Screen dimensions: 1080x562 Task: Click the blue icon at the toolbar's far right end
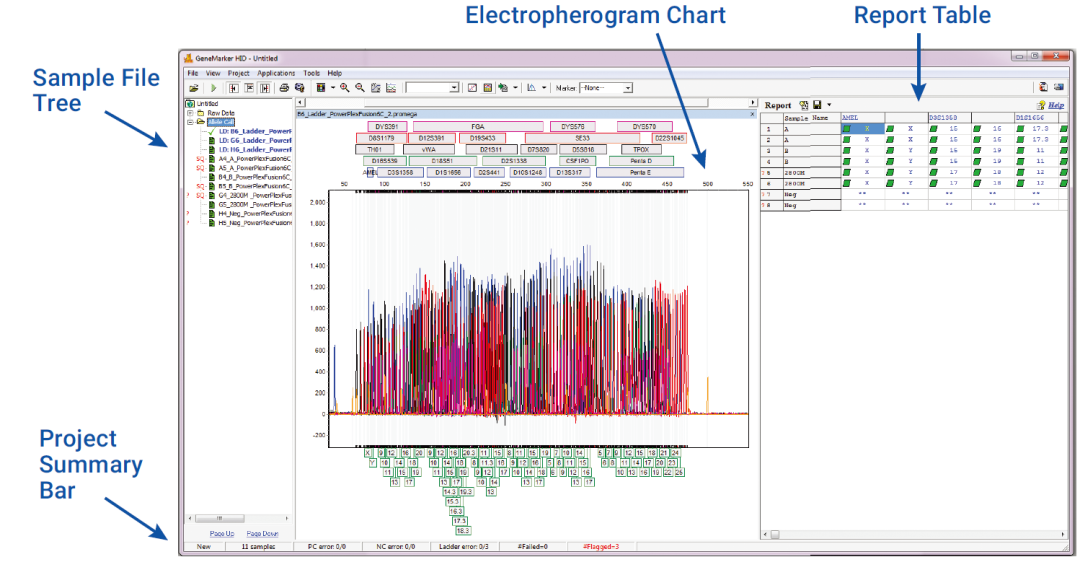click(1059, 87)
